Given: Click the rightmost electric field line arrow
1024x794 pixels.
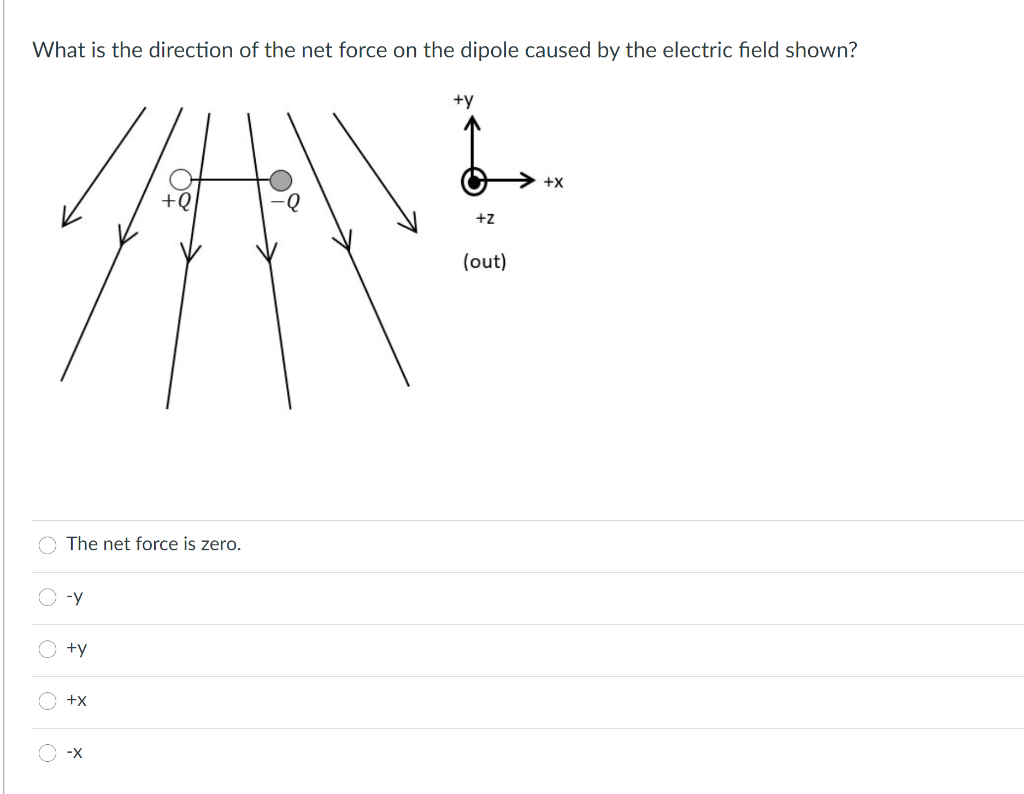Looking at the screenshot, I should 412,225.
